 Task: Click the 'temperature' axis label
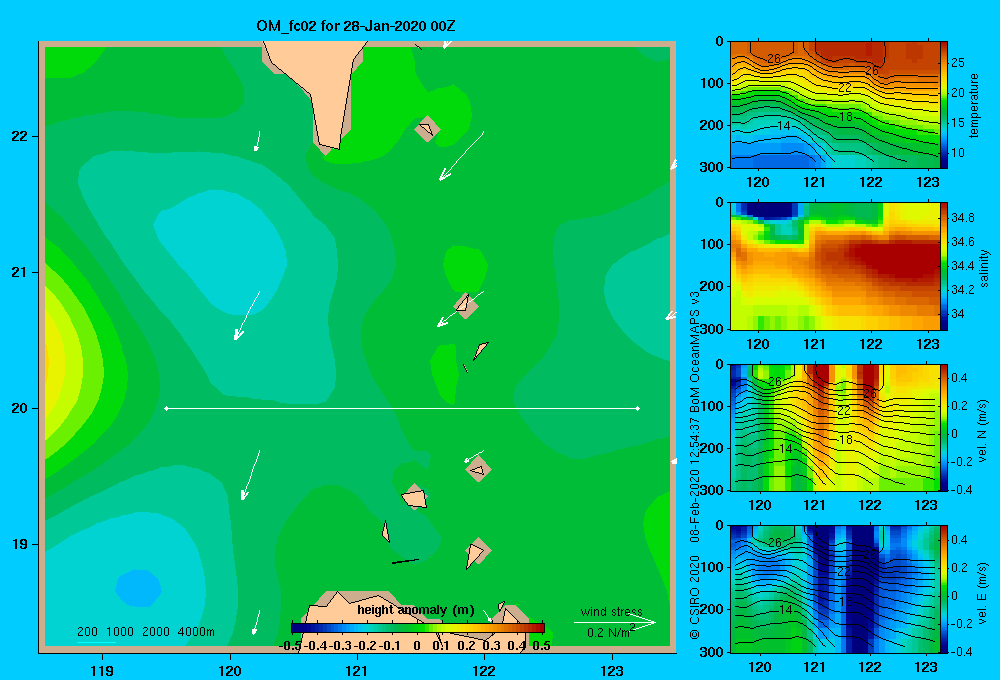pos(974,105)
